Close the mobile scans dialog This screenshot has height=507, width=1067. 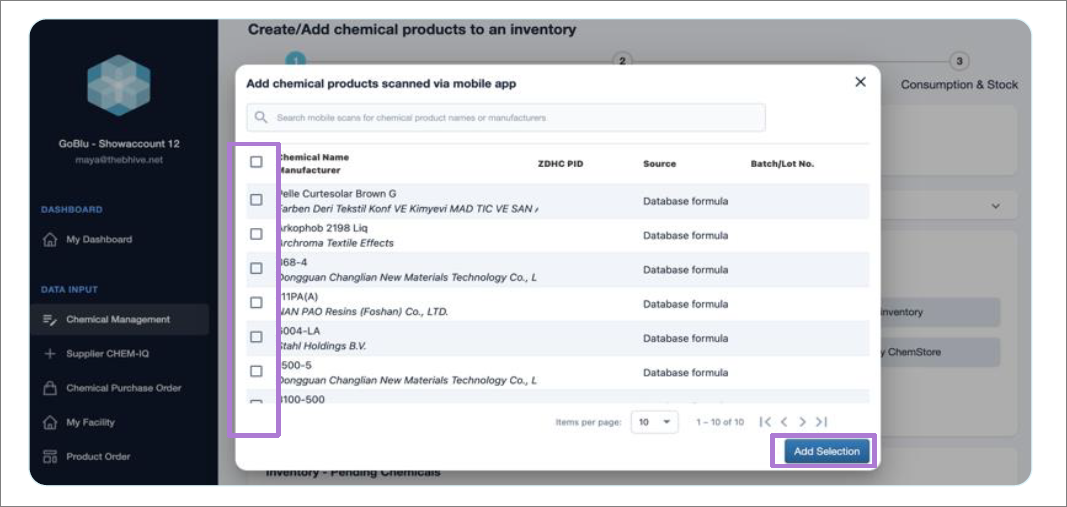pos(860,82)
